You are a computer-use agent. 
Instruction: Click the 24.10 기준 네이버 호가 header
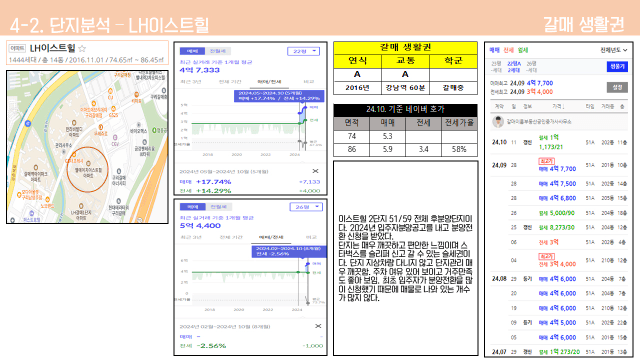pyautogui.click(x=405, y=110)
